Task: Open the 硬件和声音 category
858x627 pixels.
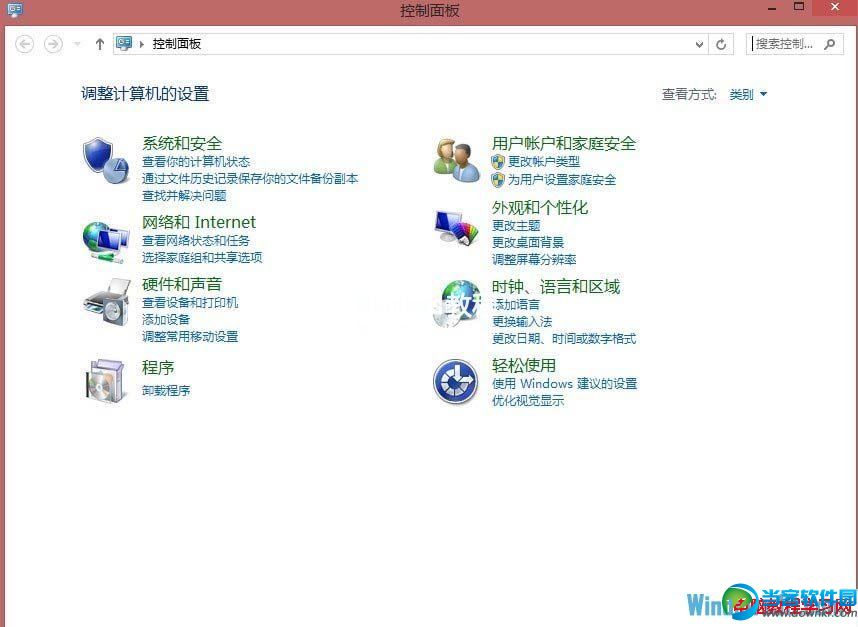Action: (182, 284)
